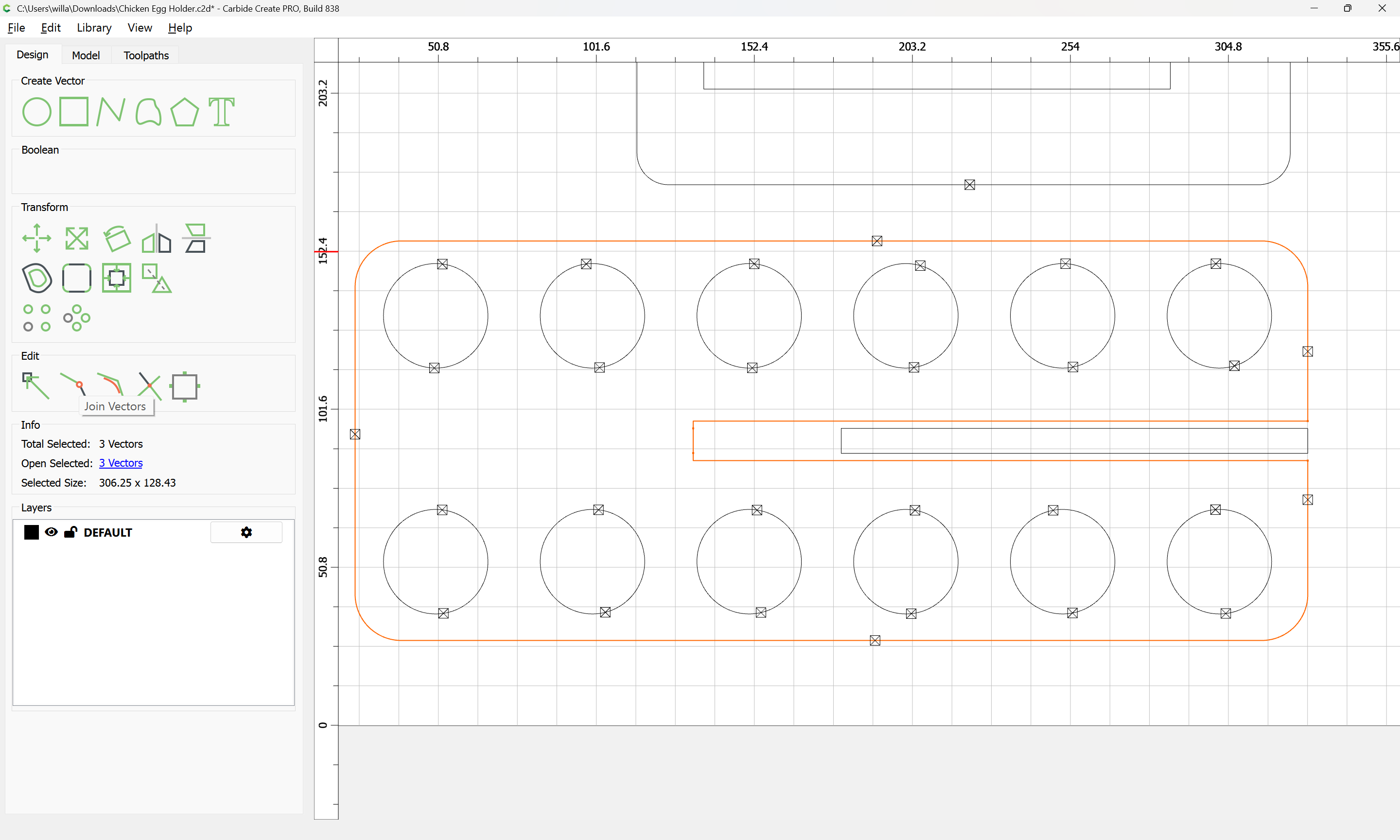Select the Circle vector tool

[36, 111]
